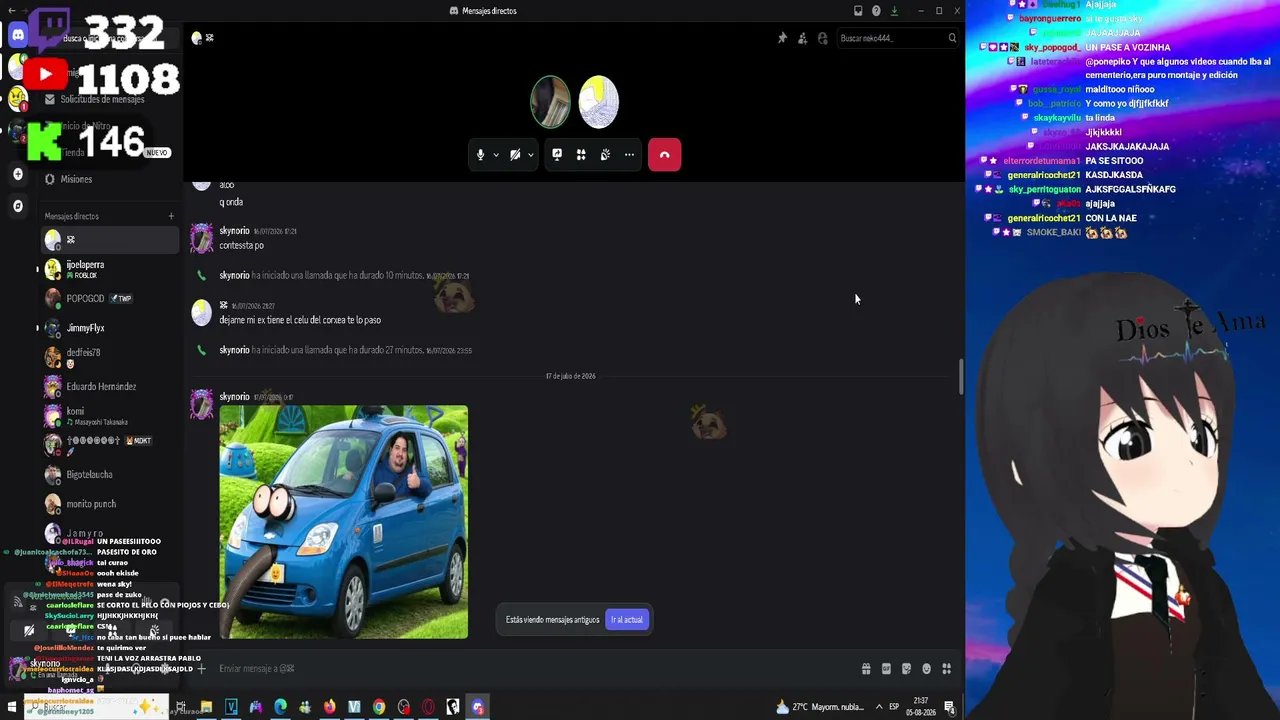
Task: Open the Discord inbox icon
Action: (858, 11)
